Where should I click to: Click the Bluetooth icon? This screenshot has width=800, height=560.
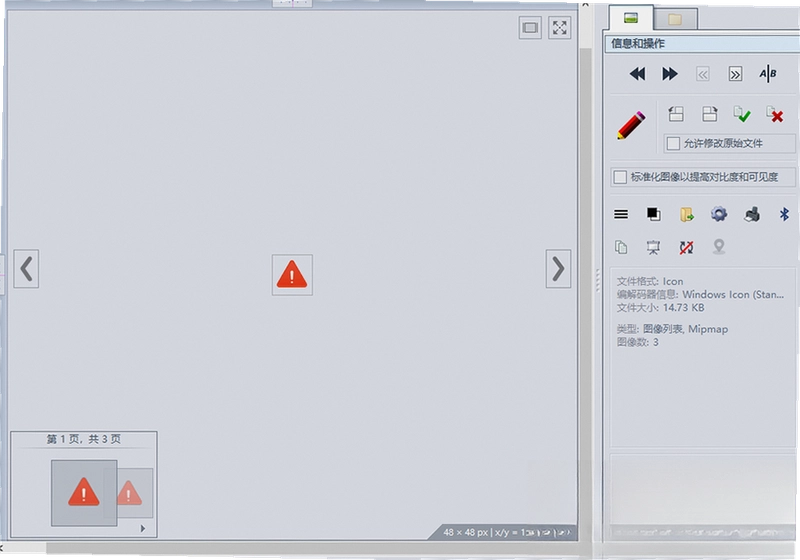(x=784, y=214)
